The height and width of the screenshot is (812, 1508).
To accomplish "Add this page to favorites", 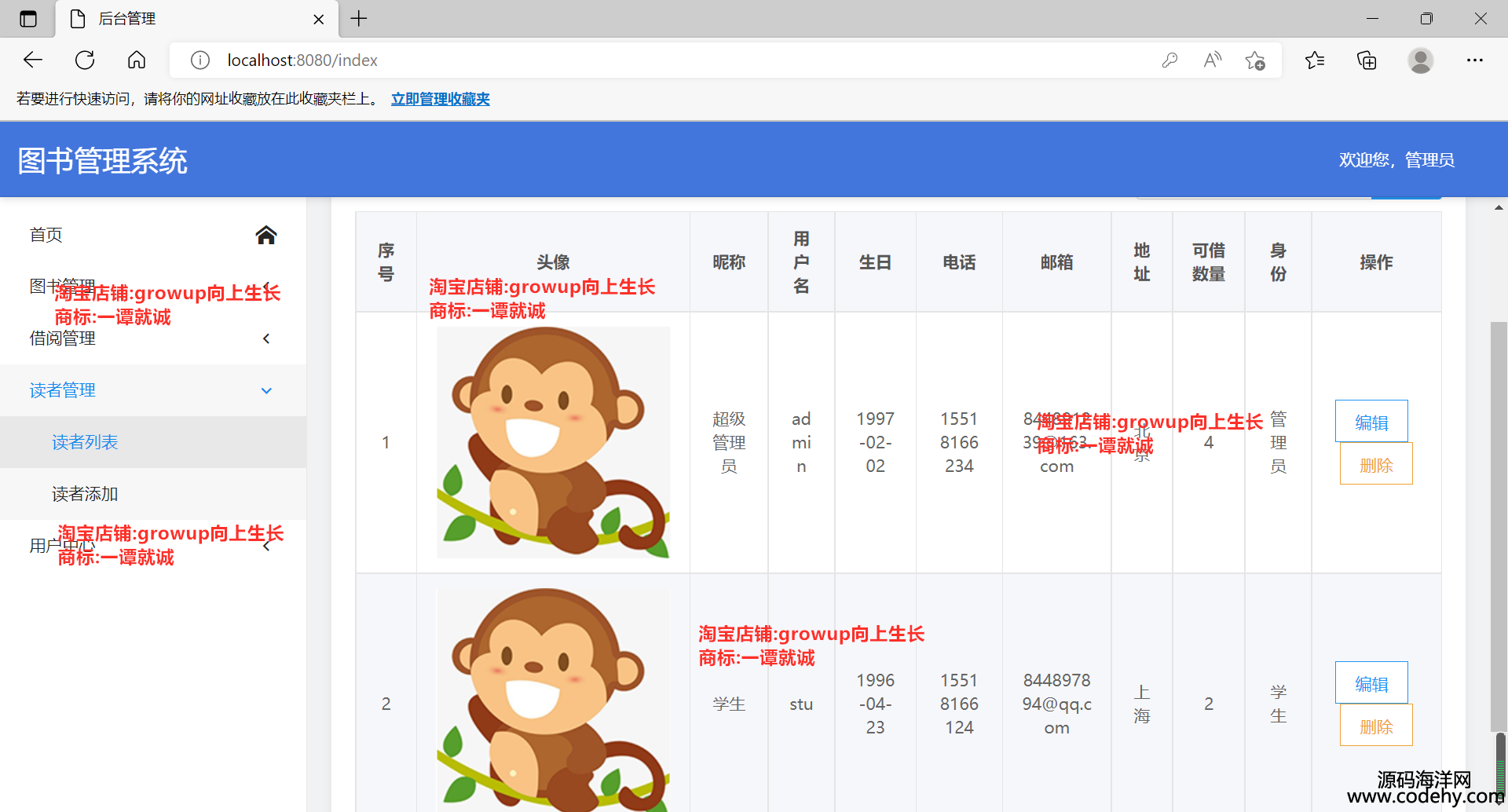I will (1255, 60).
